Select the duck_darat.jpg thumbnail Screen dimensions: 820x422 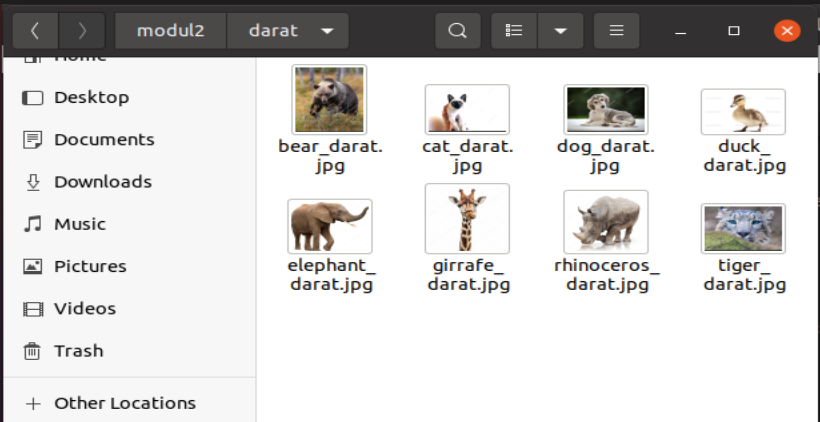pos(743,111)
